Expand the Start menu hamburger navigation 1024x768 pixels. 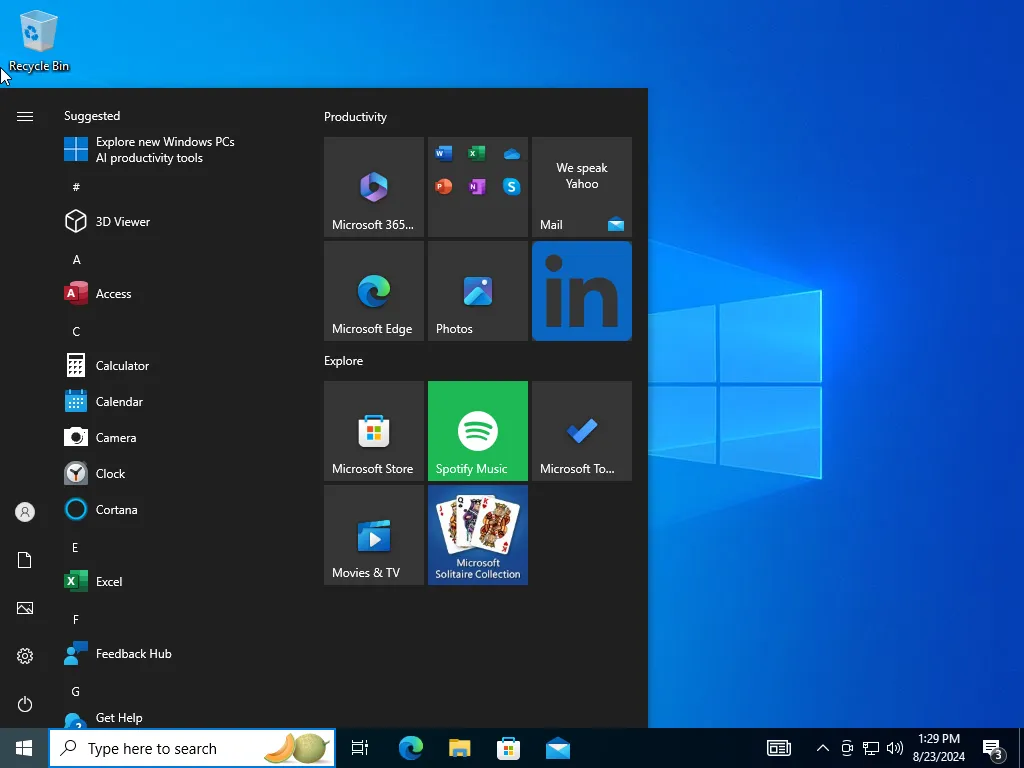25,116
